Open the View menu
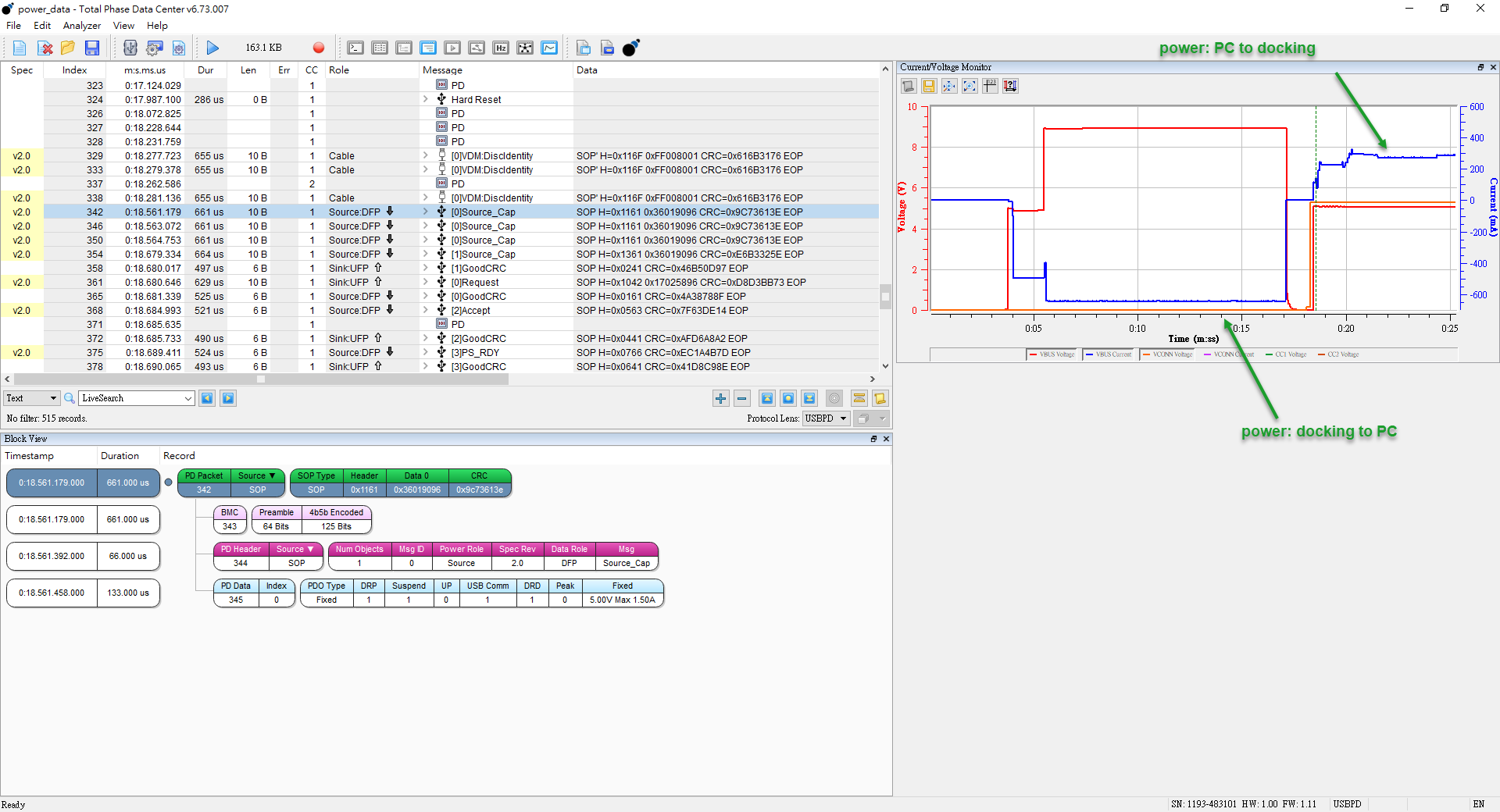 (123, 26)
